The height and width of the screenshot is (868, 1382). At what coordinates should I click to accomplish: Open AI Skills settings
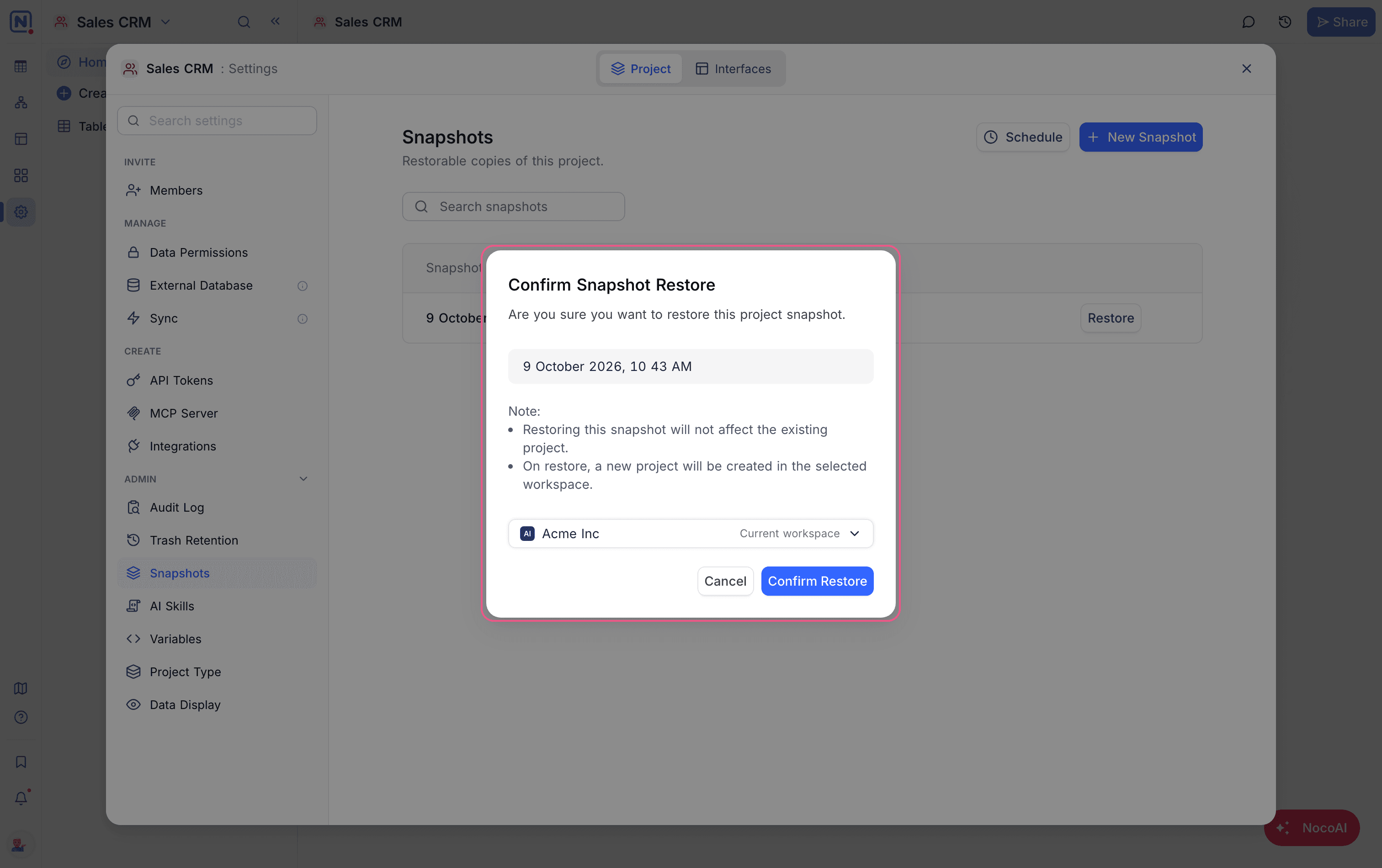[x=217, y=606]
